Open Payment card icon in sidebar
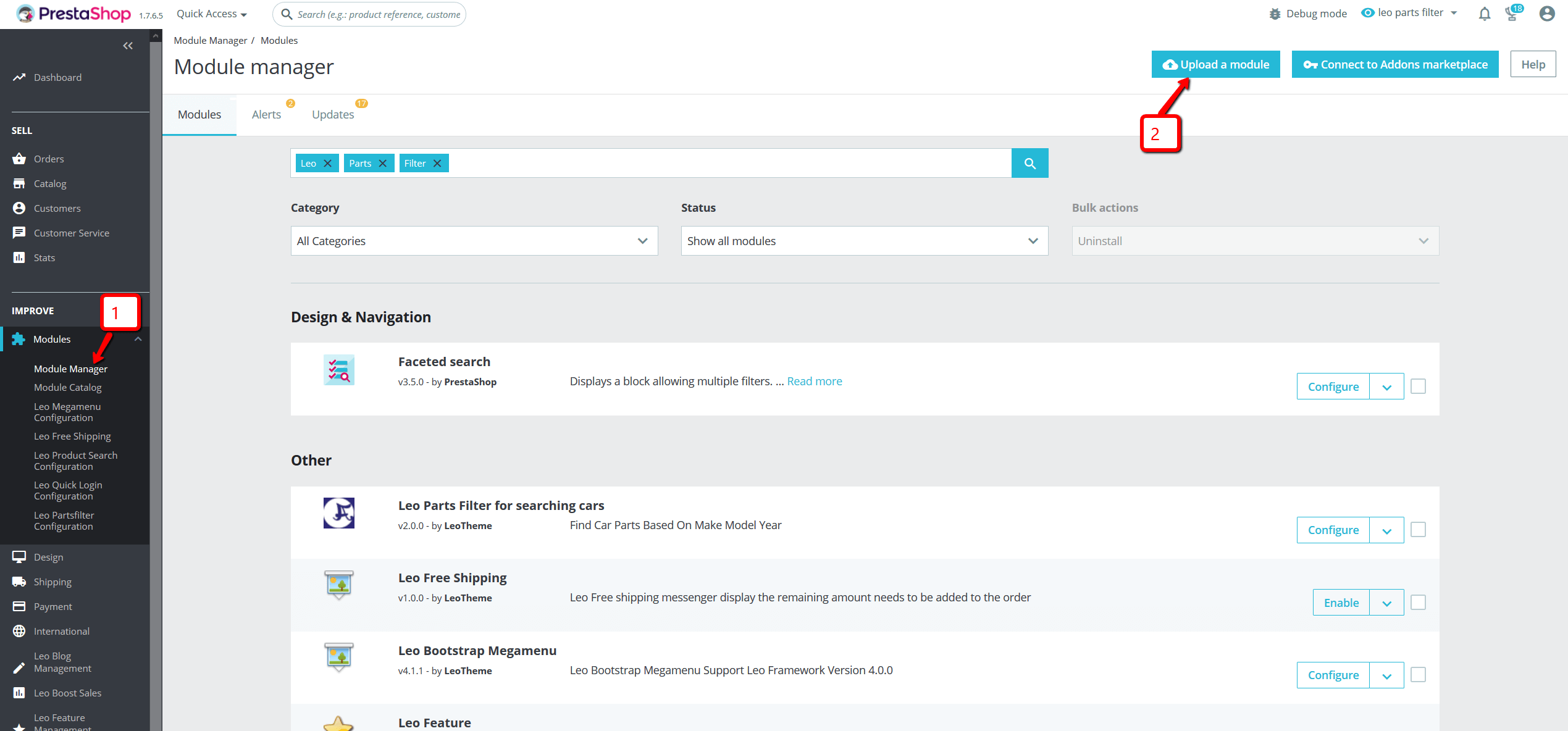Image resolution: width=1568 pixels, height=731 pixels. (x=19, y=606)
